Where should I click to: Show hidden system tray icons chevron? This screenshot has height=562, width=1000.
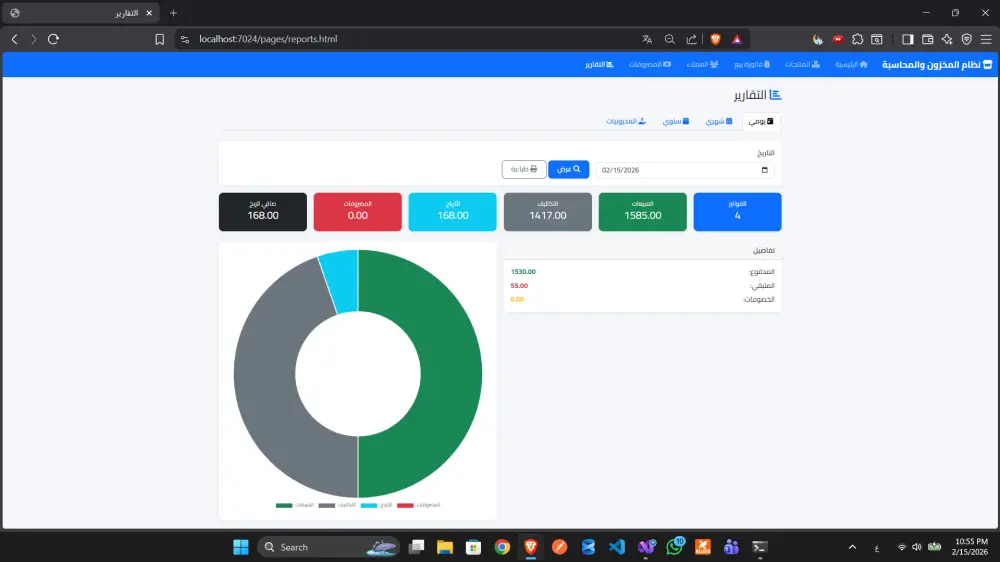[x=852, y=547]
